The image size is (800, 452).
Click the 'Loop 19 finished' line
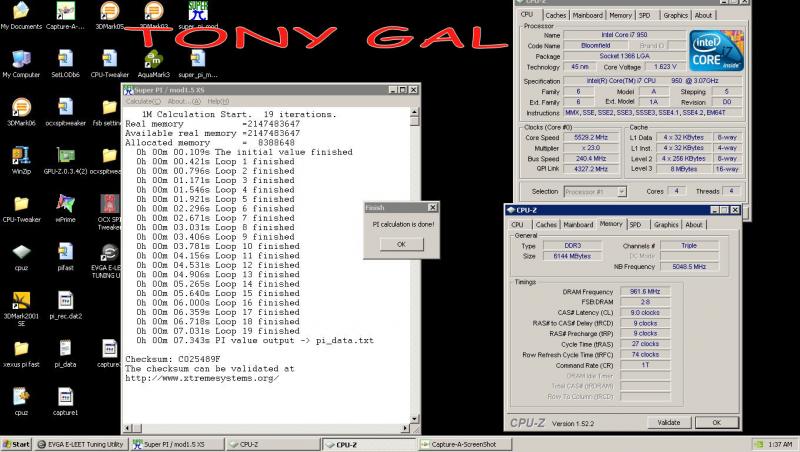tap(218, 331)
